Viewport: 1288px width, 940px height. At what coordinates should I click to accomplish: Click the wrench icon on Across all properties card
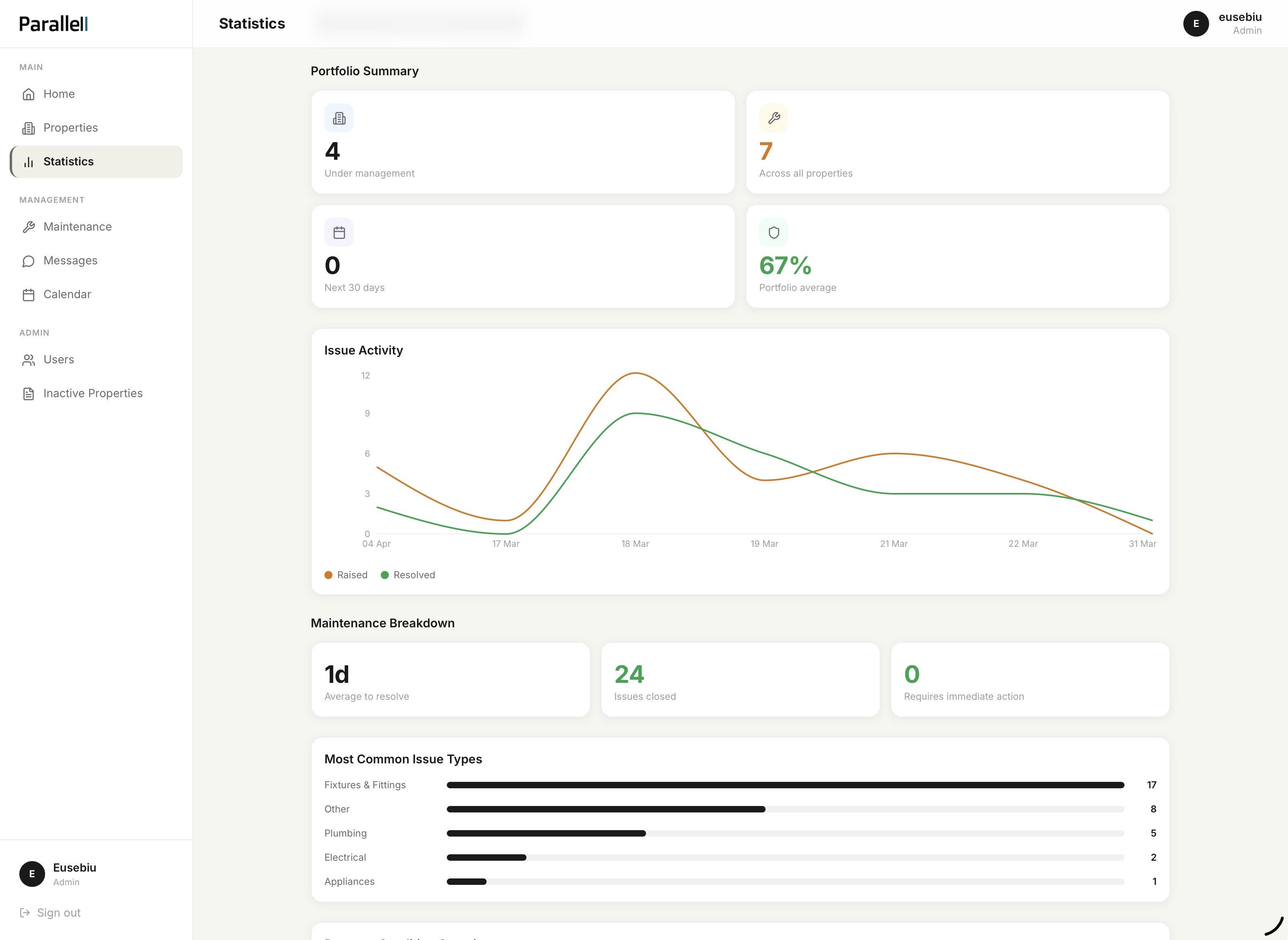[774, 118]
